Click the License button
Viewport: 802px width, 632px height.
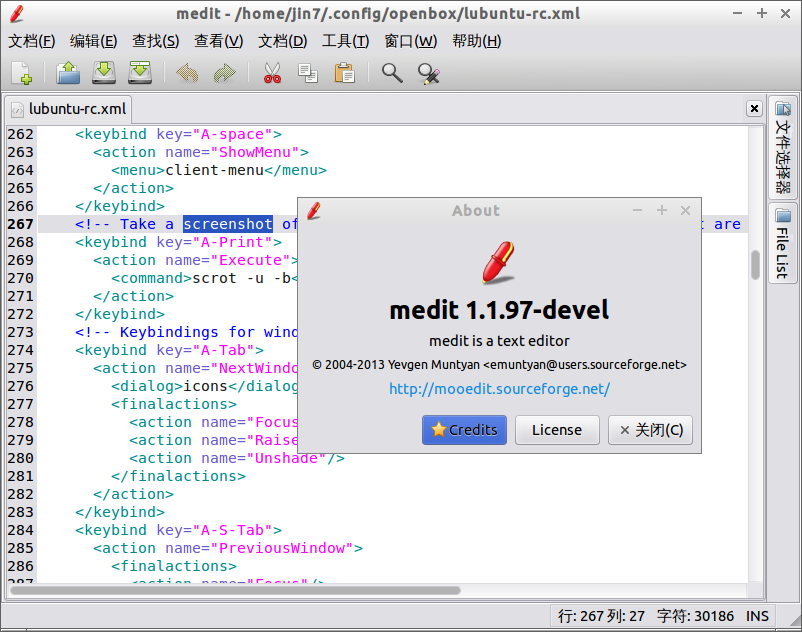(x=557, y=430)
